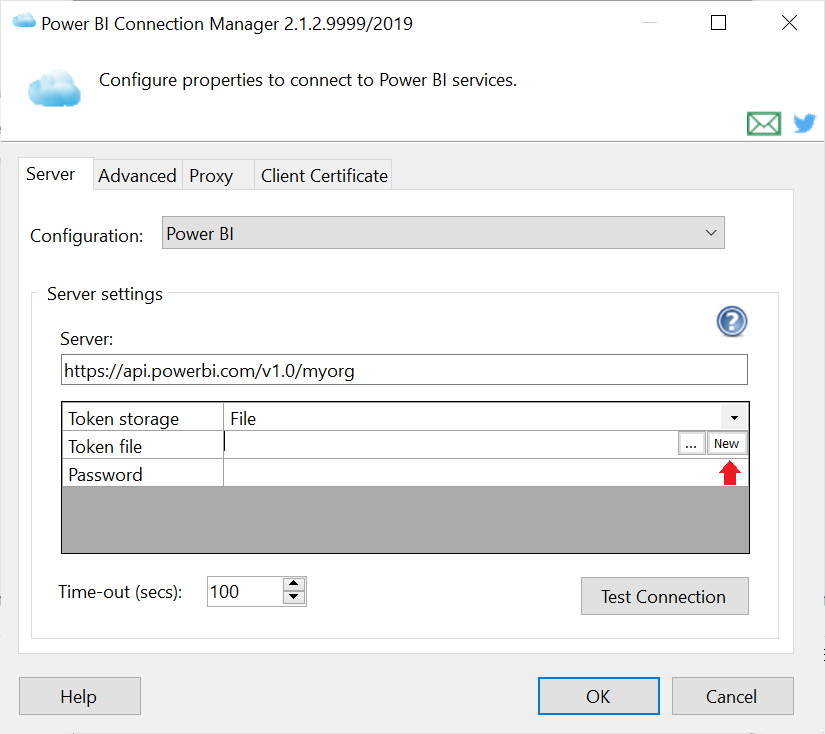Maximize the Connection Manager window
The height and width of the screenshot is (734, 825).
tap(718, 23)
